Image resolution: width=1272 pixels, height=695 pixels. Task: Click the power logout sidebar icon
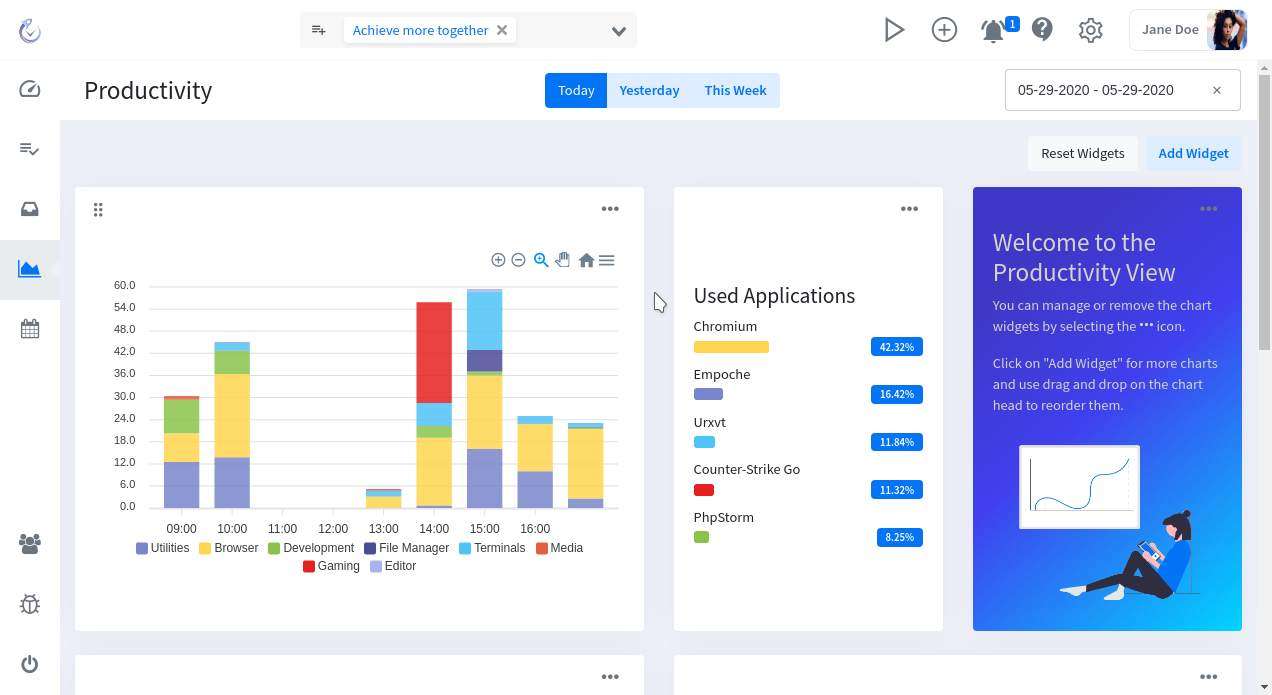pos(30,664)
